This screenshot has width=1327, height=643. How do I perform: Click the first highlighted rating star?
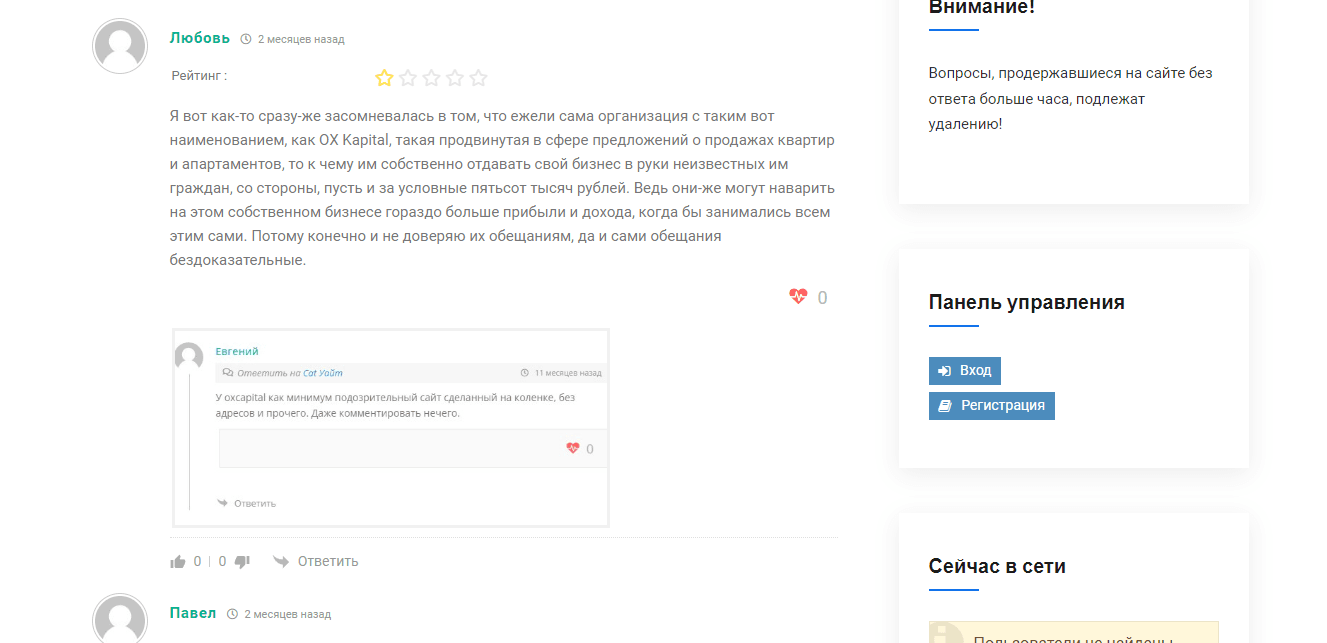pyautogui.click(x=383, y=77)
